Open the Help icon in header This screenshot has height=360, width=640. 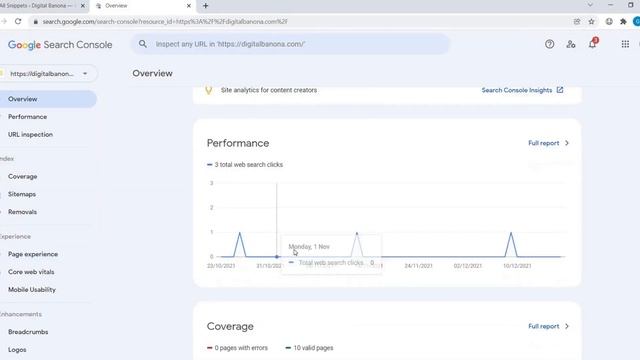(x=549, y=44)
